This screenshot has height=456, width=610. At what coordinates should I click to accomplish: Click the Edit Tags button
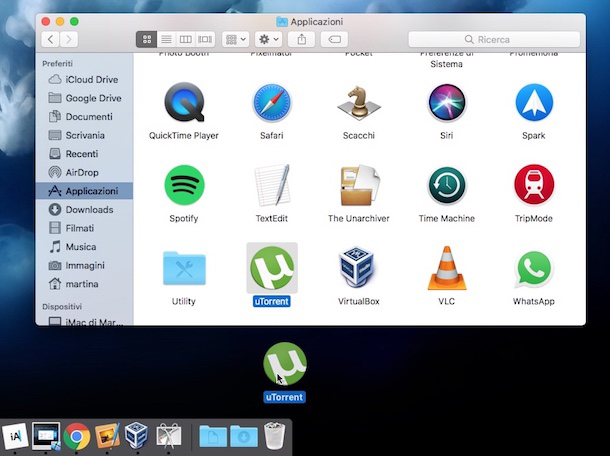334,39
